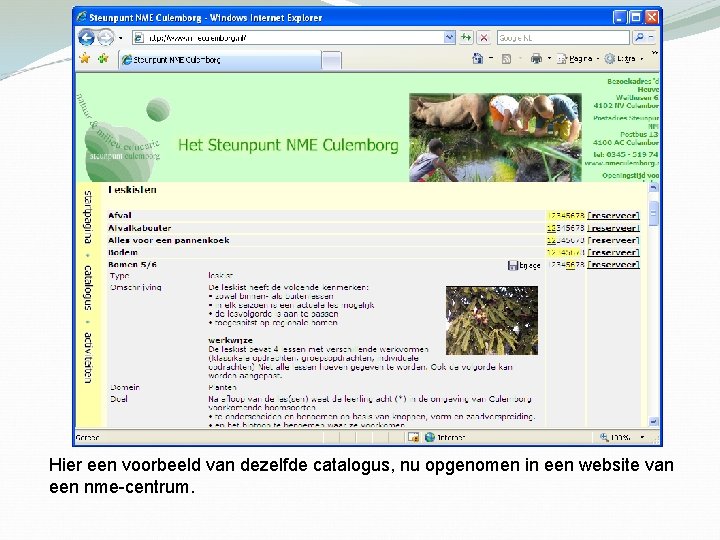Maximize the Internet Explorer window

coord(636,17)
